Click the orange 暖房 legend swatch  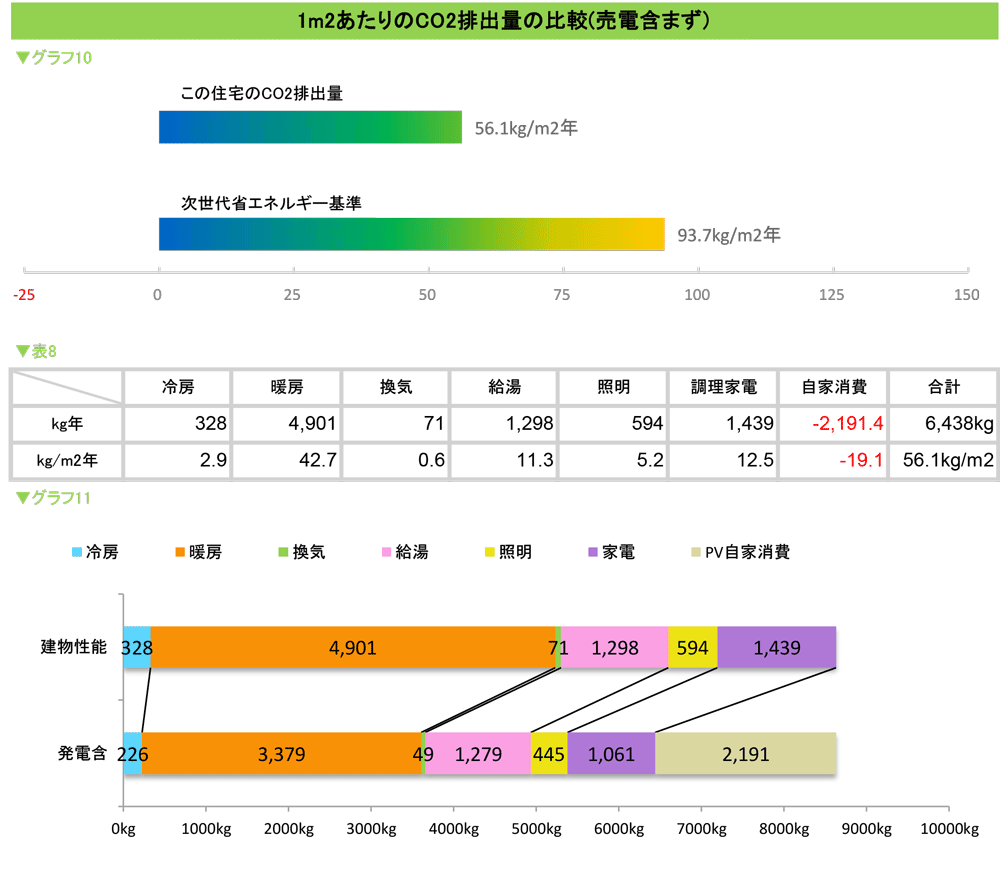click(x=180, y=552)
